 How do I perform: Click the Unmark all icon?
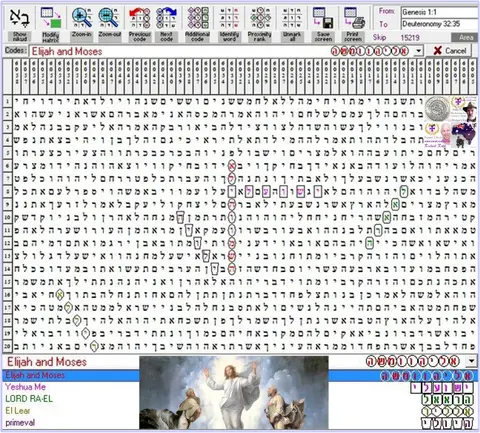tap(292, 17)
